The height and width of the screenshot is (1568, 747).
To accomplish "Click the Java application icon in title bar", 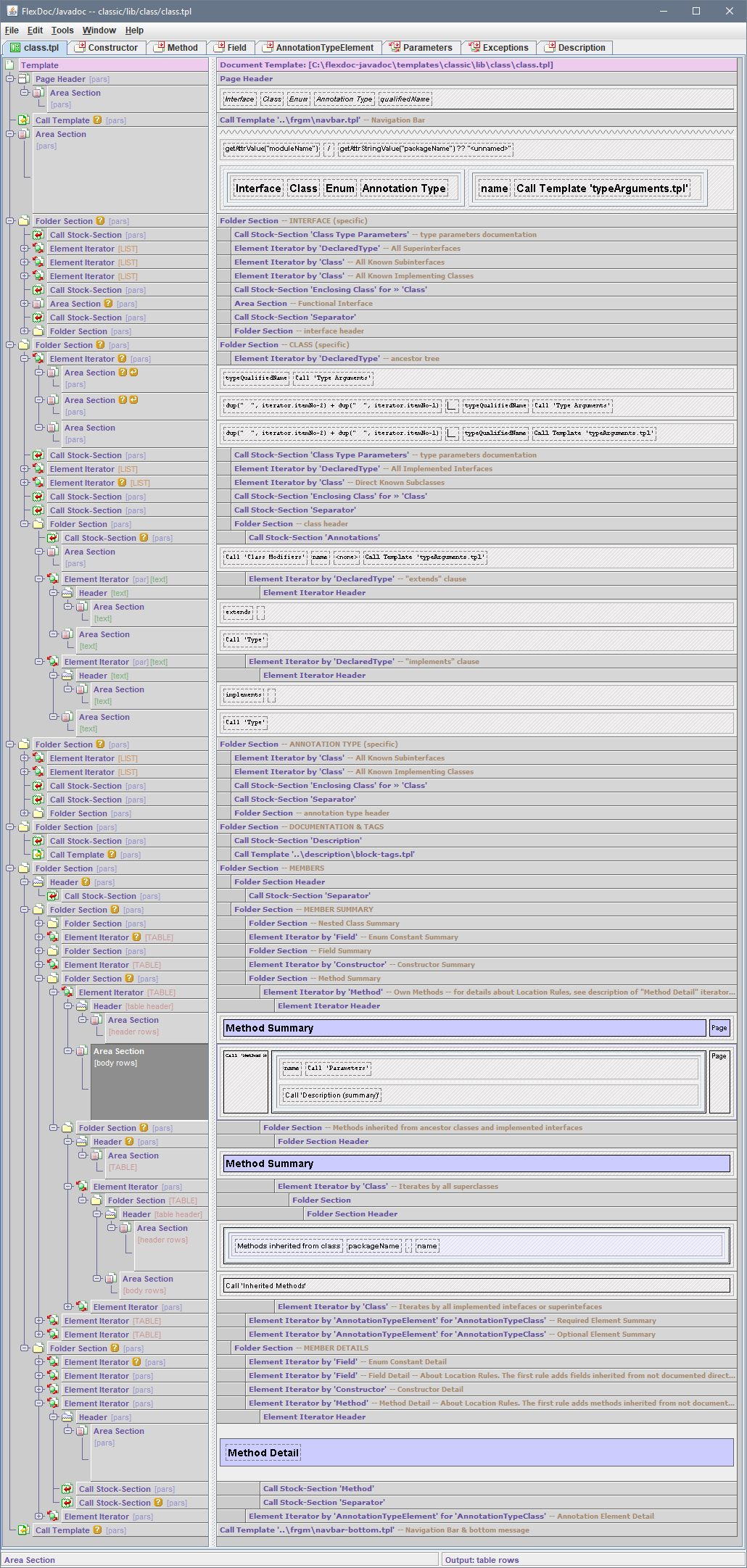I will tap(12, 11).
